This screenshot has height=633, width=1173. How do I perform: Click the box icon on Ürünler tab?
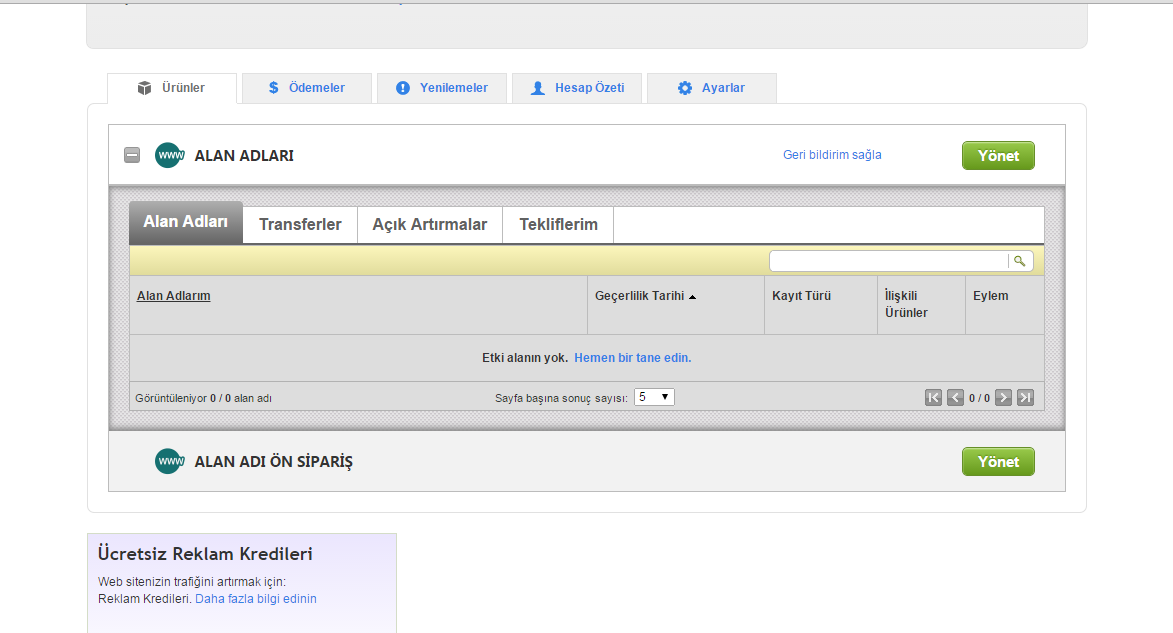point(144,88)
